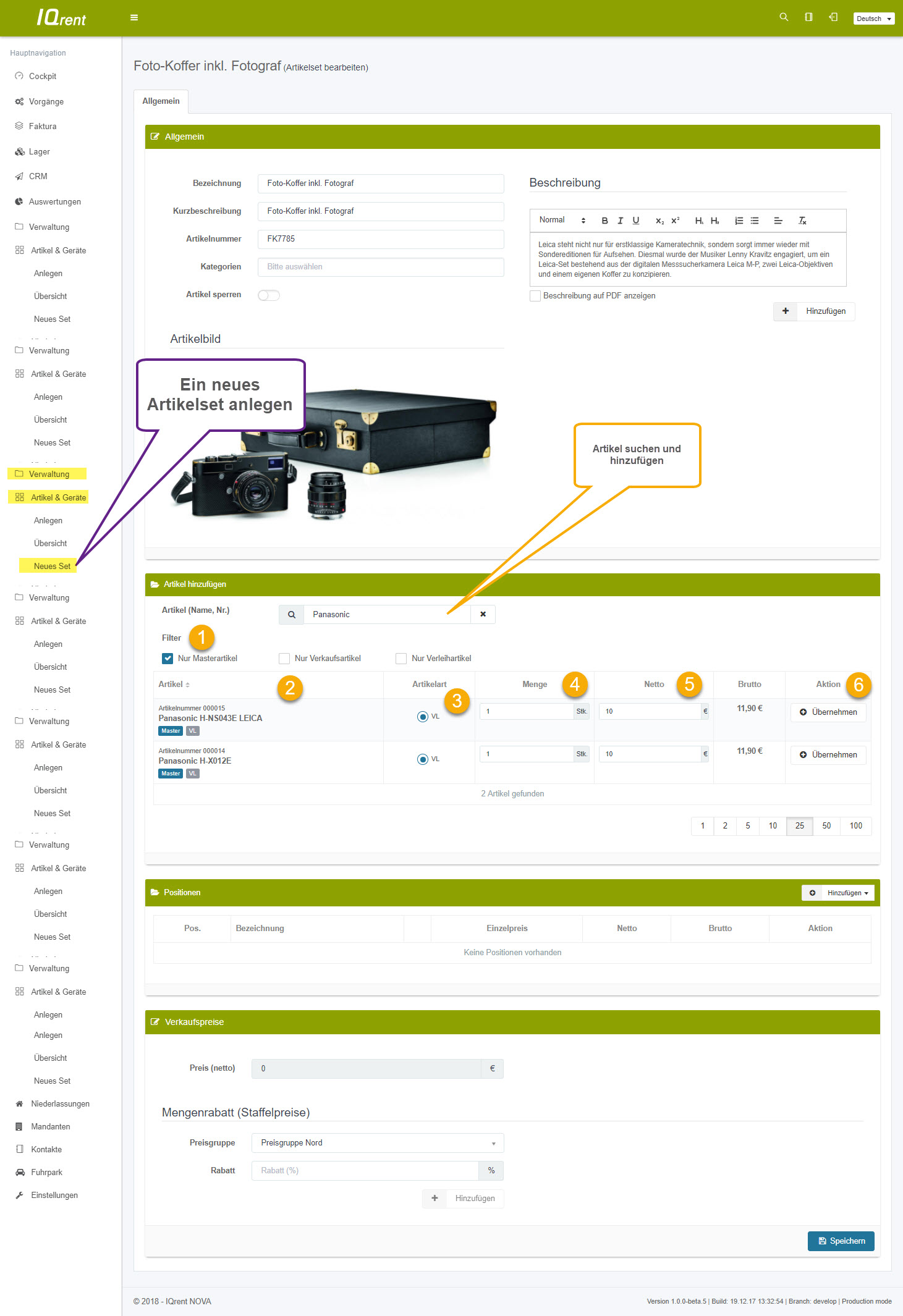Open Niederlassungen in the sidebar
This screenshot has width=903, height=1316.
pyautogui.click(x=60, y=1103)
